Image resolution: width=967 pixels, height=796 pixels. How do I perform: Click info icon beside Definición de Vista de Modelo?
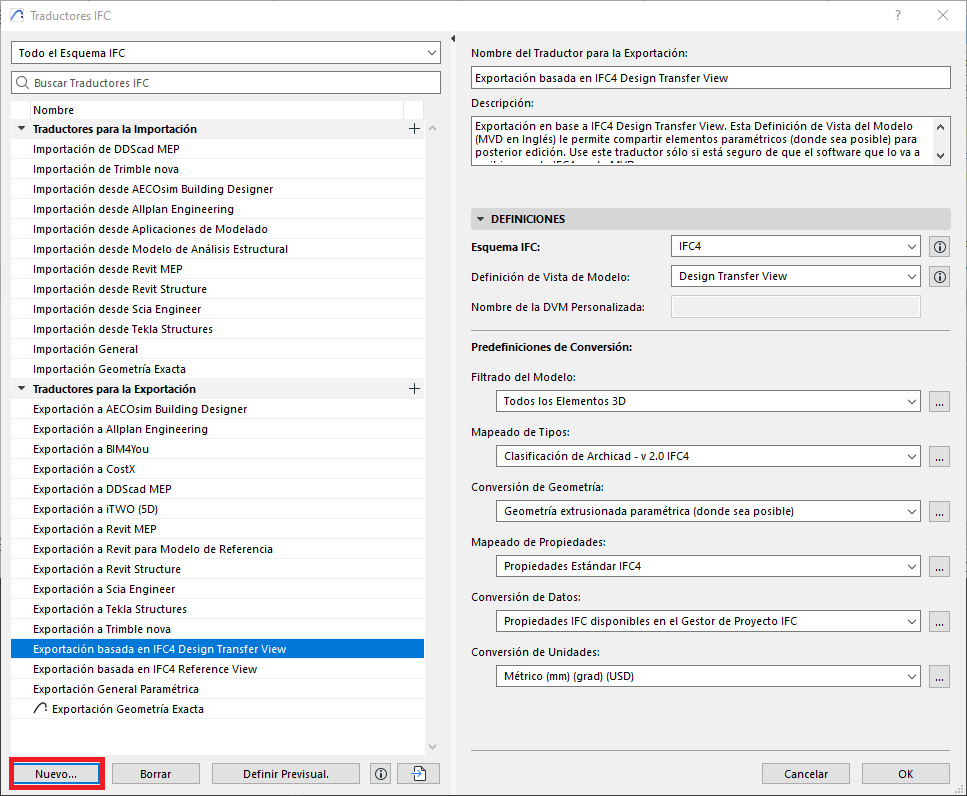click(939, 277)
